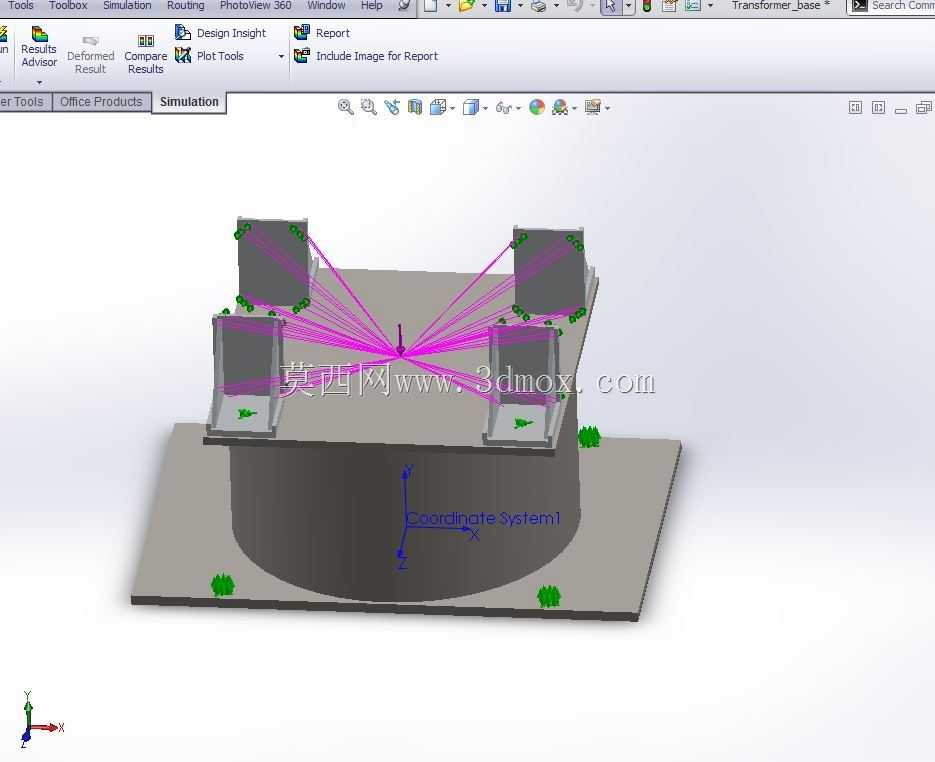Viewport: 935px width, 762px height.
Task: Click the pin icon next to Help
Action: point(404,5)
